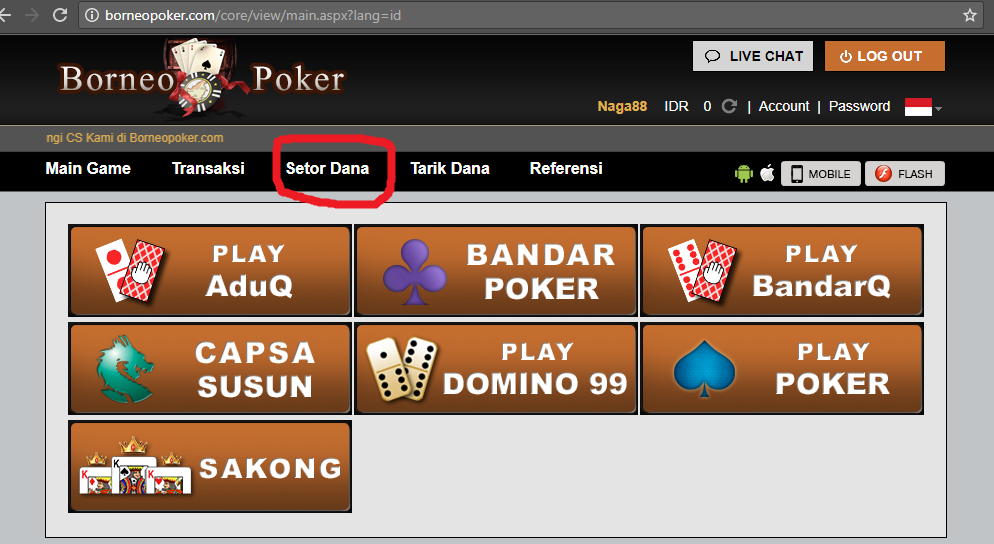Switch to MOBILE version
The height and width of the screenshot is (544, 994).
click(820, 174)
